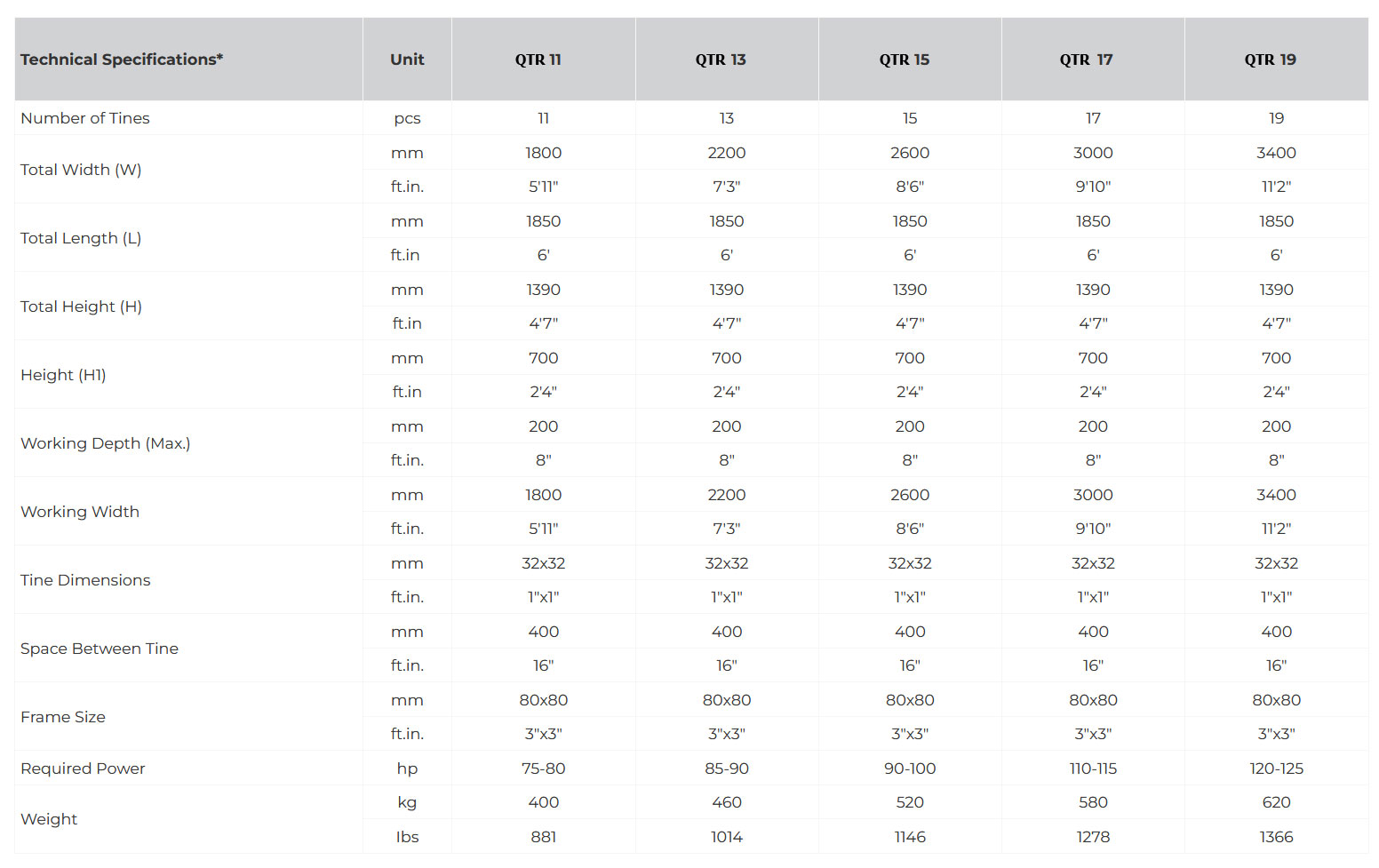1379x868 pixels.
Task: Click the Frame Size row label
Action: 63,717
